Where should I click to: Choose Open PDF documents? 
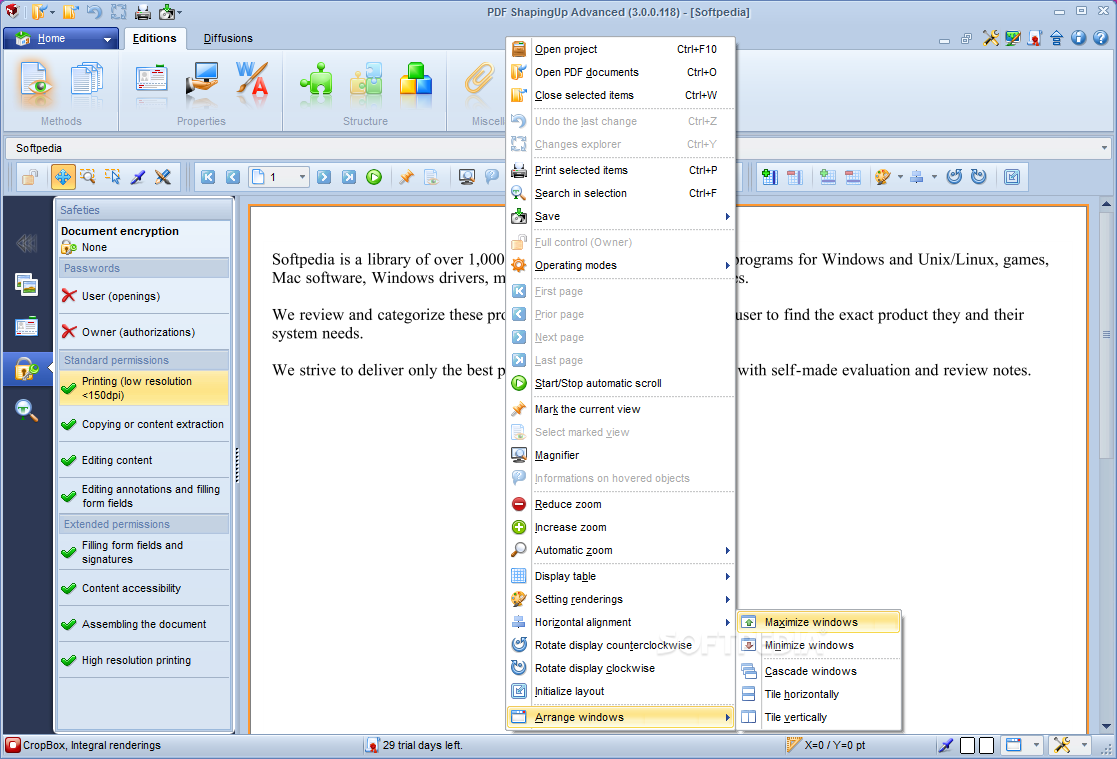(x=621, y=72)
